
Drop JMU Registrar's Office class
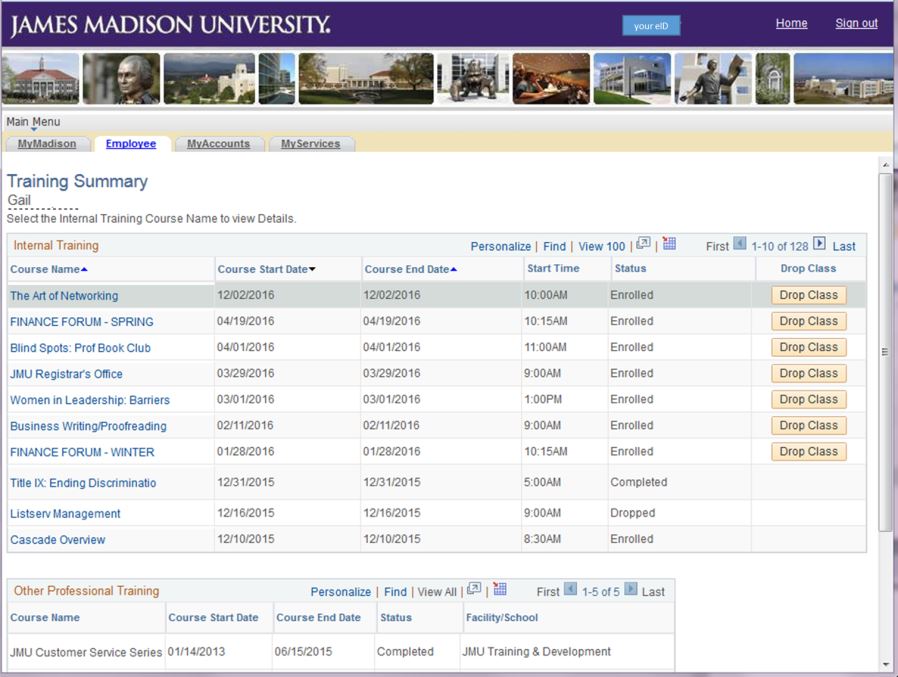tap(808, 373)
